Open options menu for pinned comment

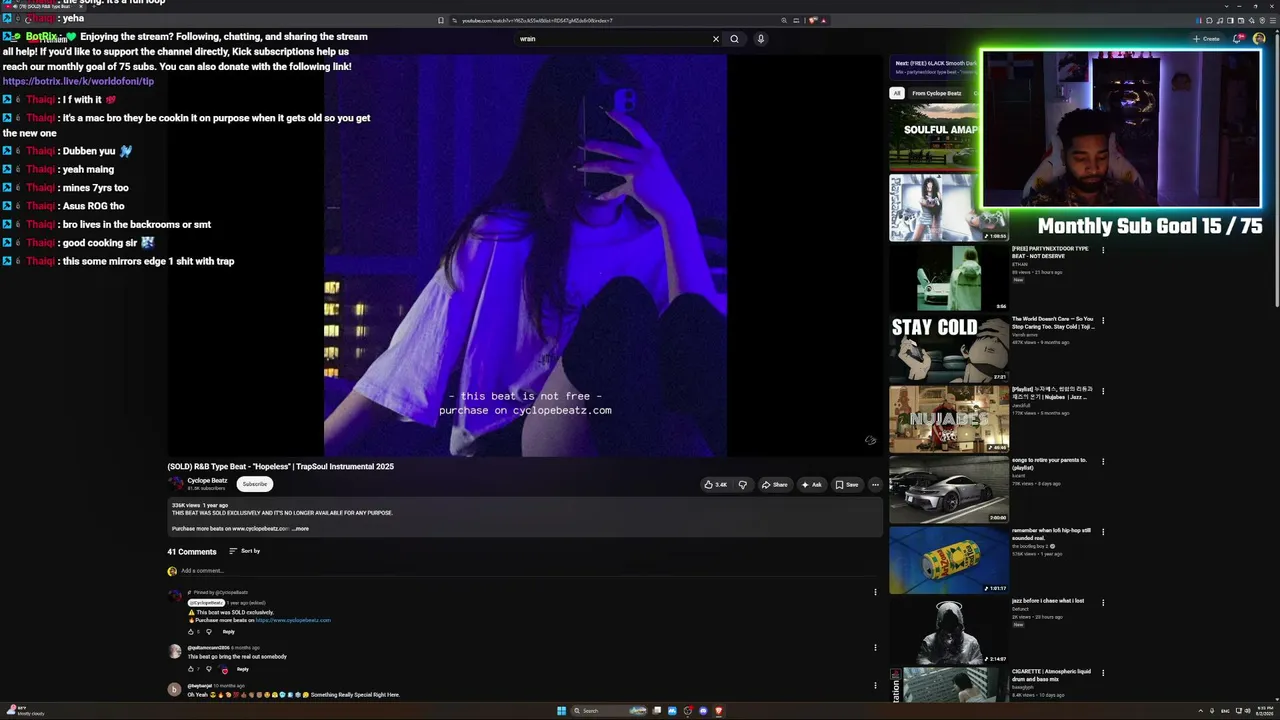(875, 592)
